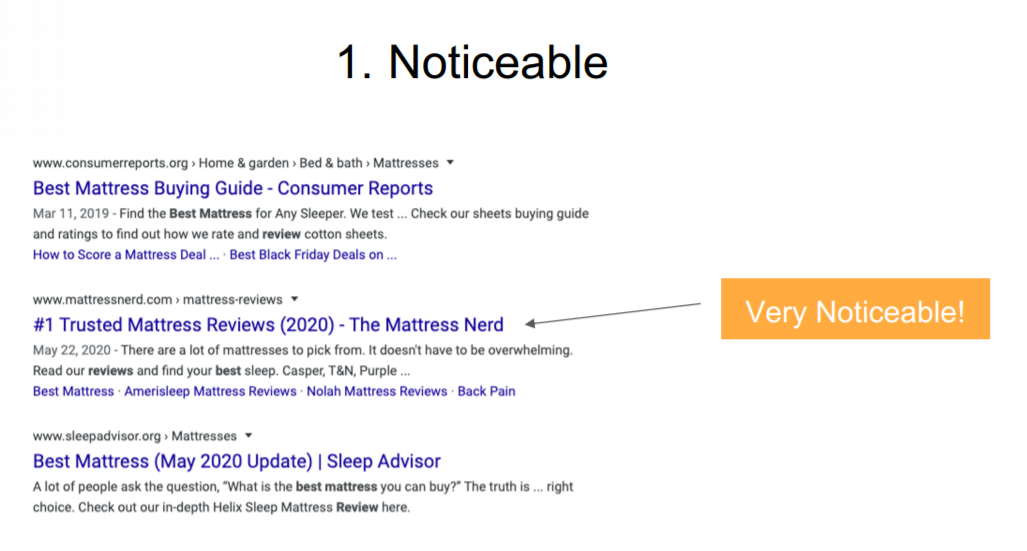Open the How to Score a Mattress Deal sitelink
The image size is (1027, 551).
tap(126, 255)
